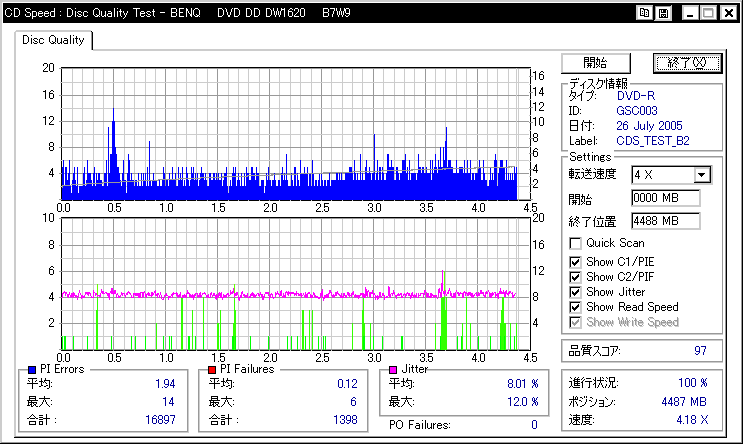The image size is (743, 444).
Task: Click the quality score value 97
Action: pyautogui.click(x=700, y=351)
